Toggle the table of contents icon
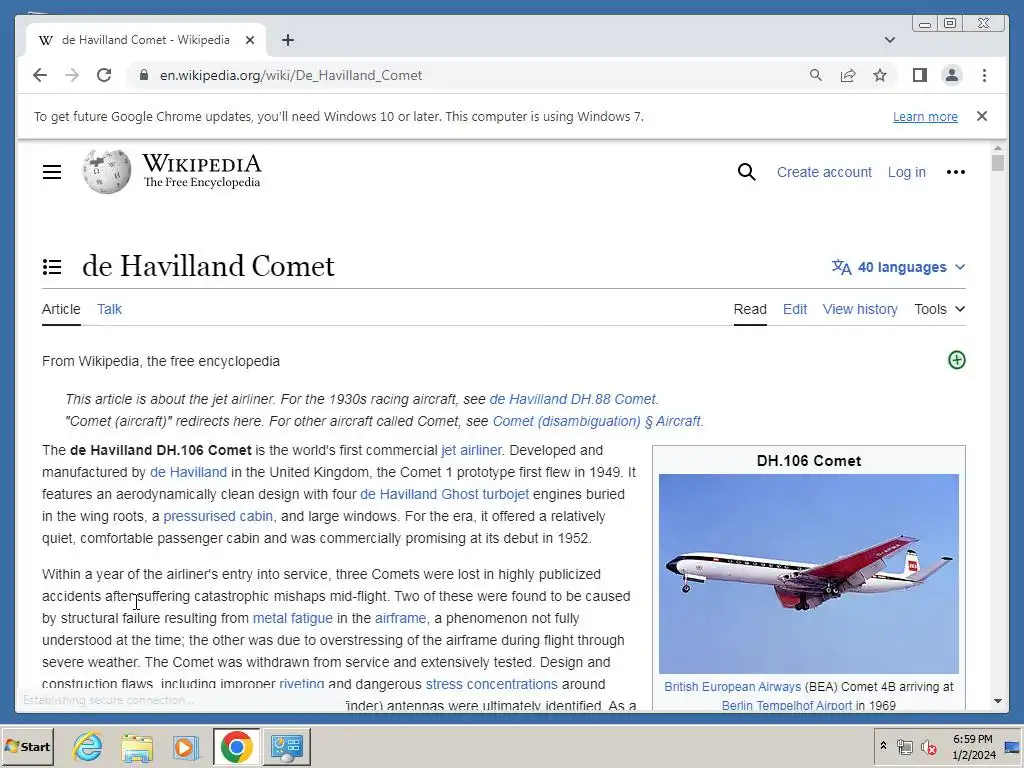 52,266
